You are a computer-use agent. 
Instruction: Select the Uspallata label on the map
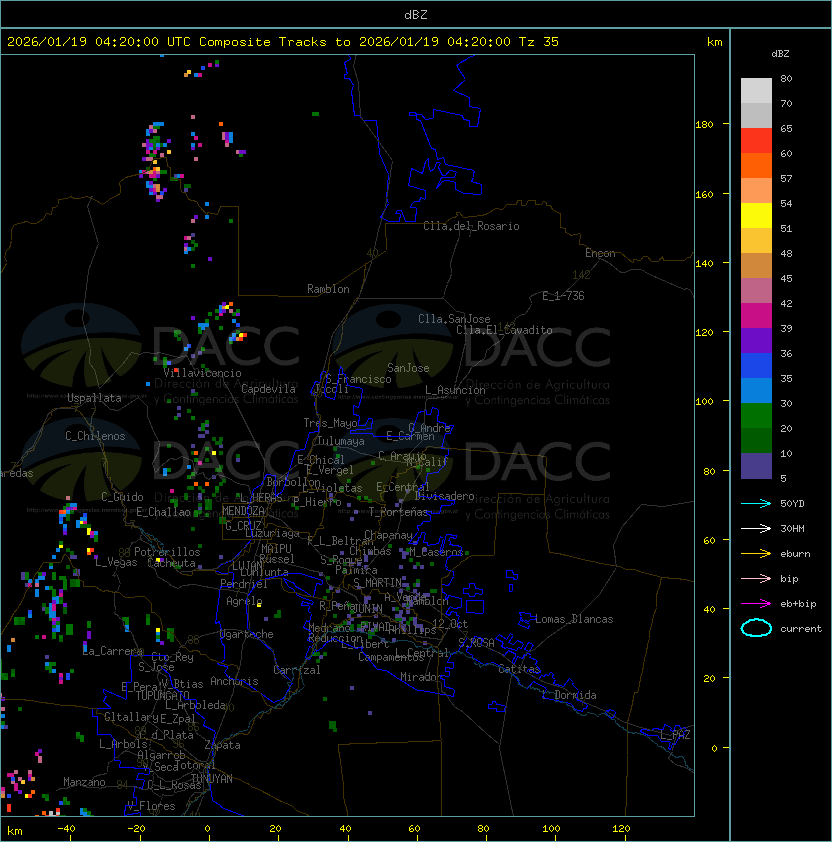tap(94, 398)
